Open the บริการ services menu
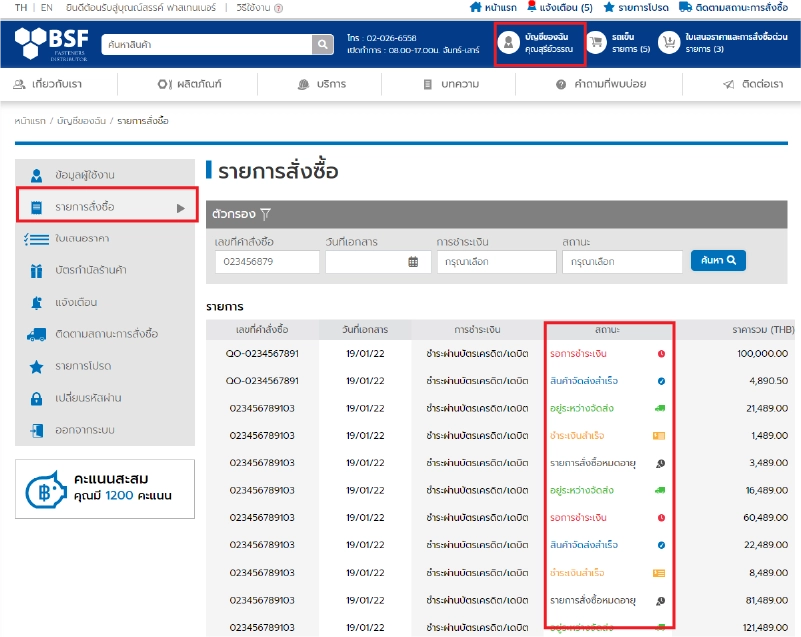The width and height of the screenshot is (801, 637). [322, 84]
